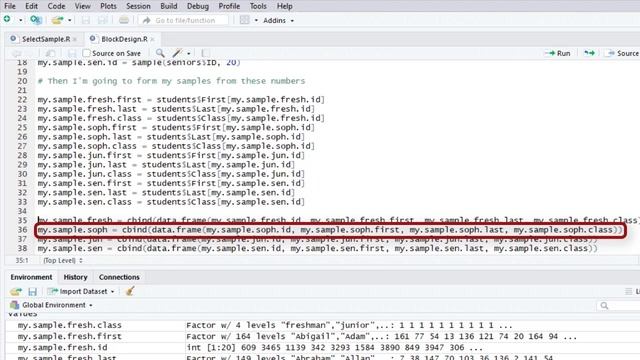The width and height of the screenshot is (640, 360).
Task: Click the my.sample.fresh.first variable row
Action: point(322,336)
